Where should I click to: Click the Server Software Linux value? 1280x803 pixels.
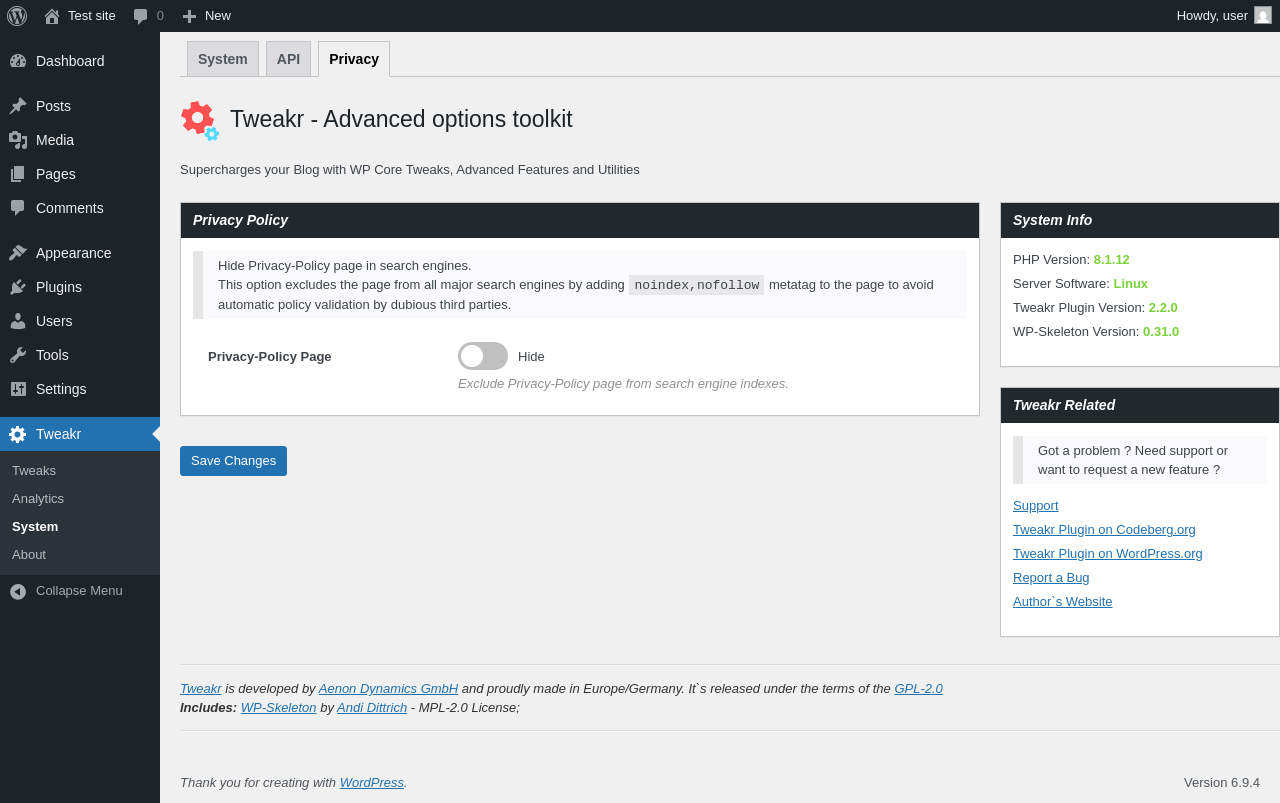point(1131,284)
